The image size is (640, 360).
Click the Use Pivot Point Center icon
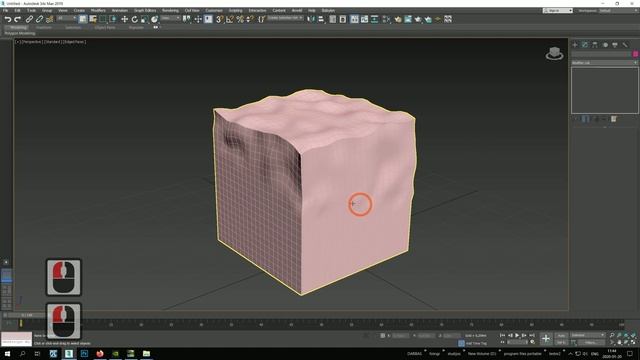pos(187,19)
